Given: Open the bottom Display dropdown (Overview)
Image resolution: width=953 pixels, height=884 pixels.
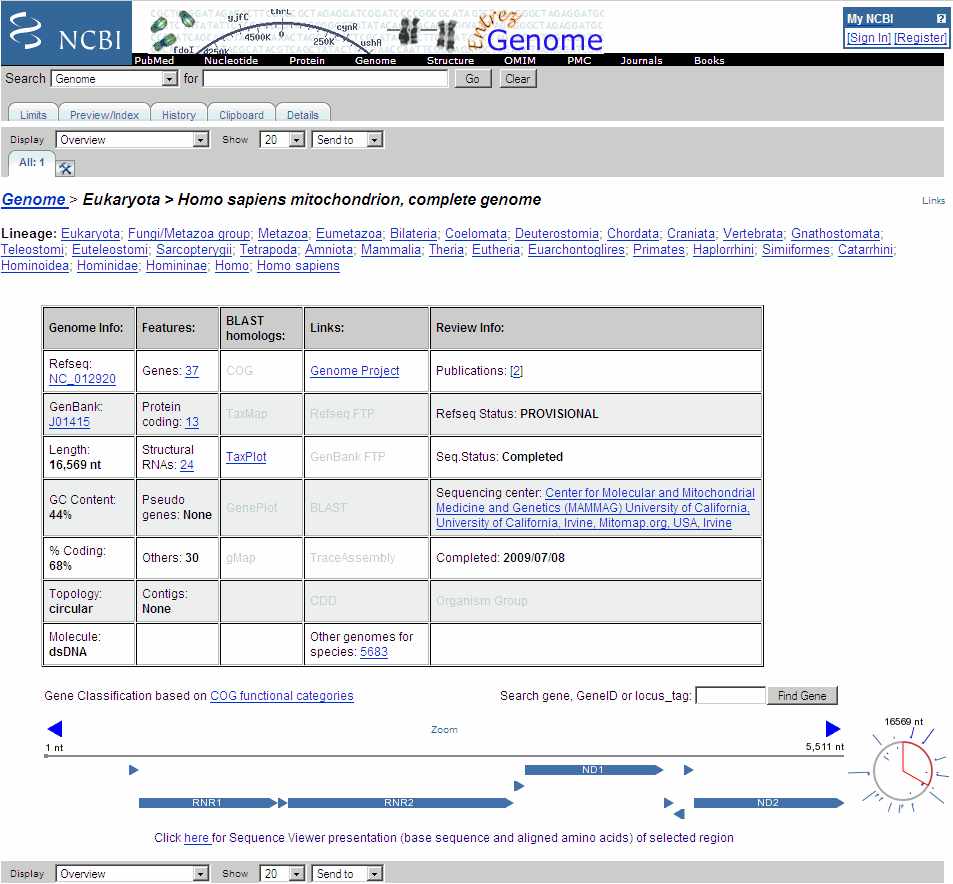Looking at the screenshot, I should point(132,874).
